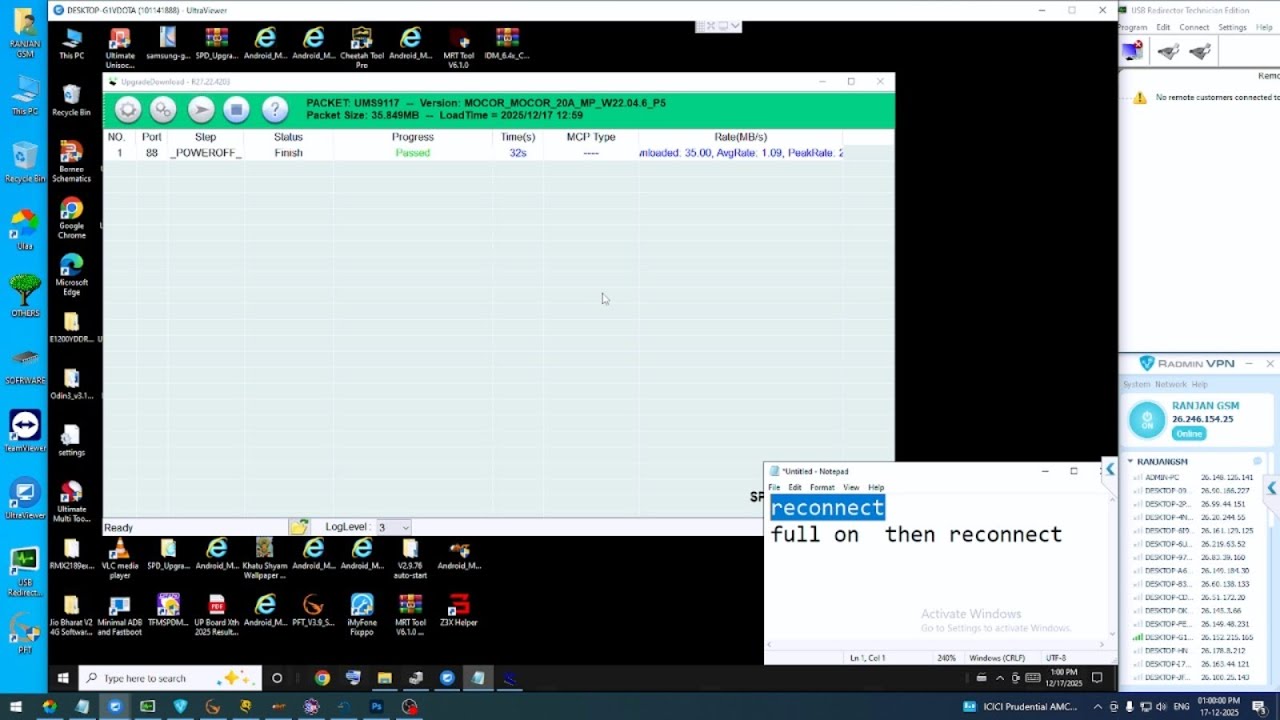Open Photoshop on the local taskbar
The width and height of the screenshot is (1280, 720).
(377, 706)
